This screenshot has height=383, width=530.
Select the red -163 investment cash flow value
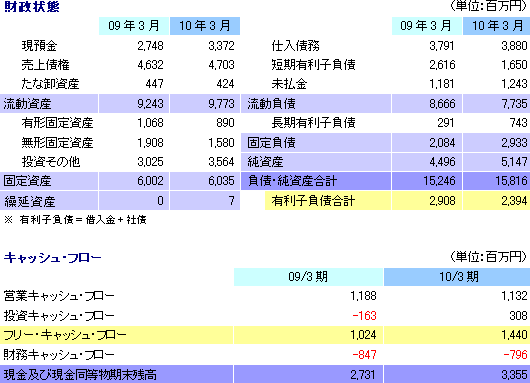(364, 316)
